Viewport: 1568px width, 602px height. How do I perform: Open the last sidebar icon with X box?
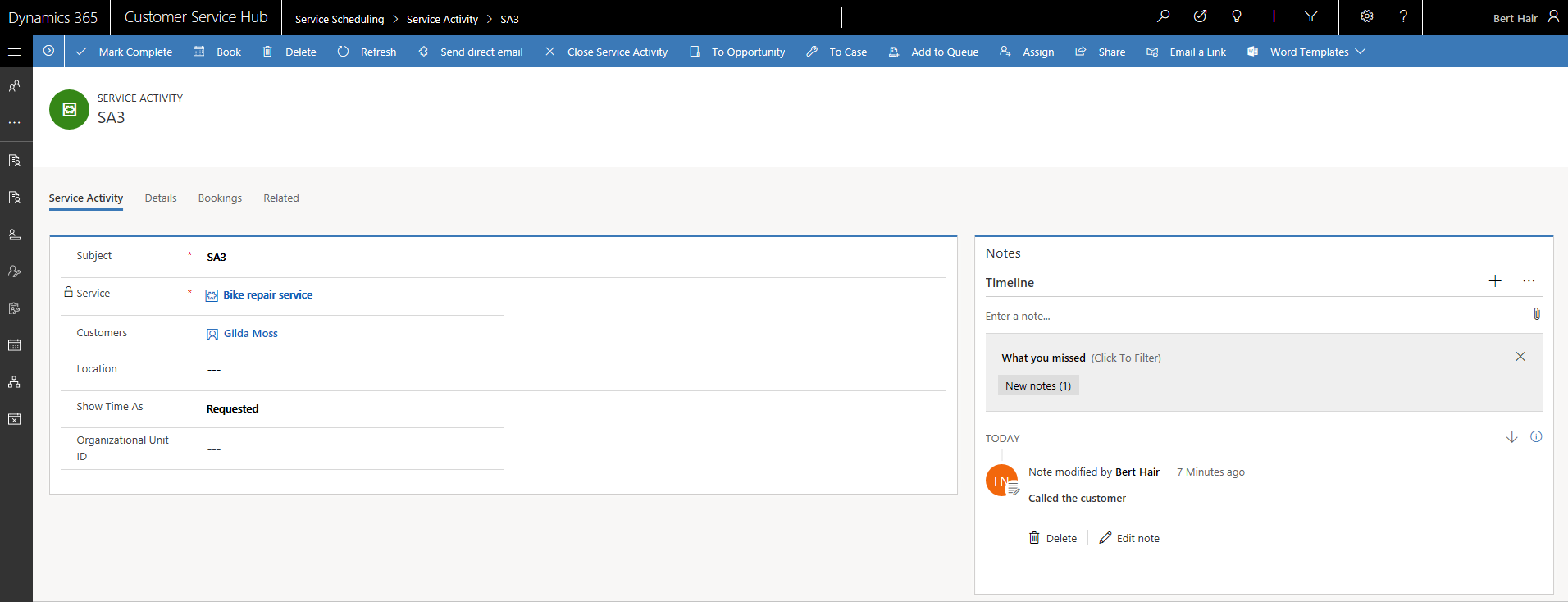[14, 419]
